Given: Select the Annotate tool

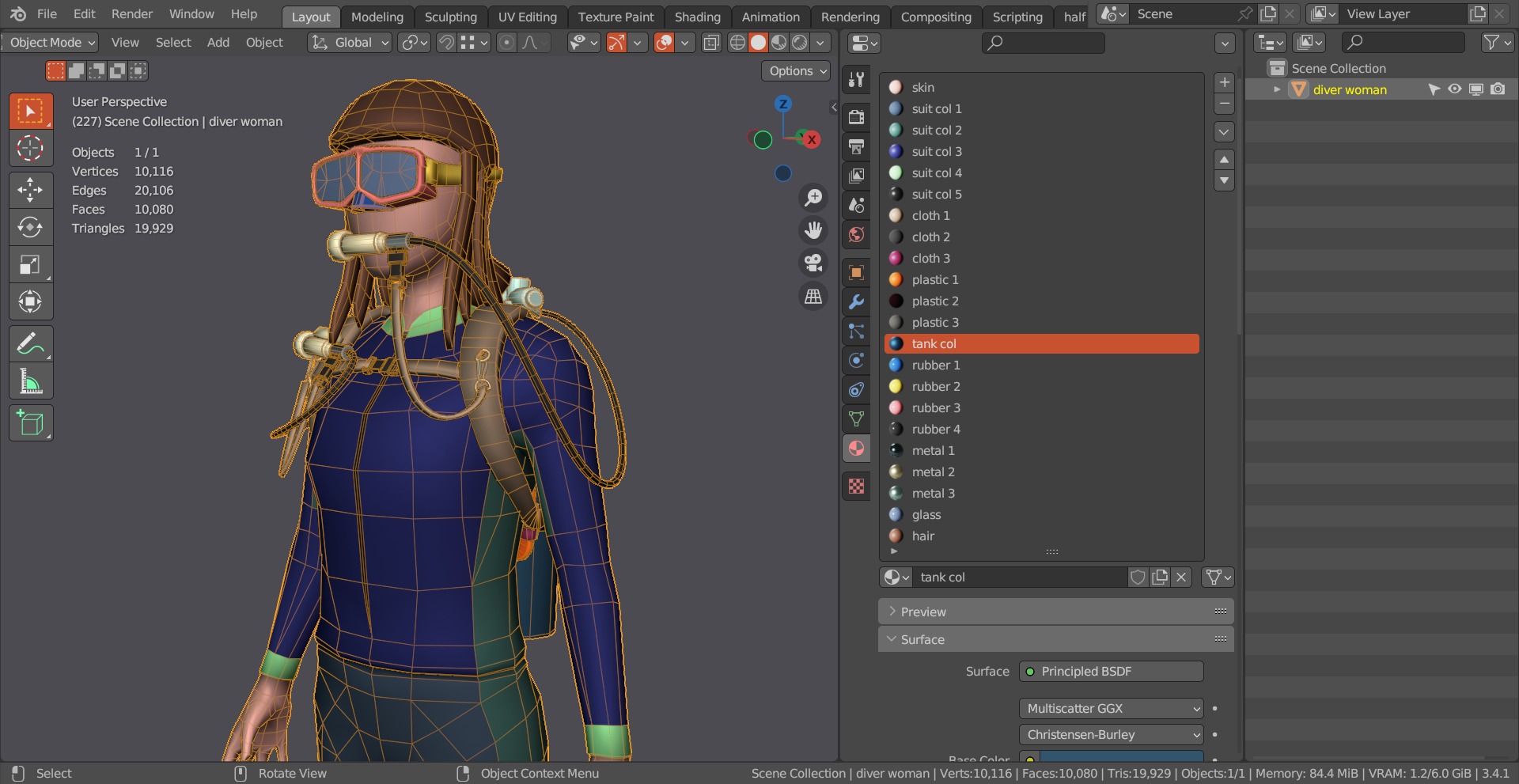Looking at the screenshot, I should (x=31, y=343).
